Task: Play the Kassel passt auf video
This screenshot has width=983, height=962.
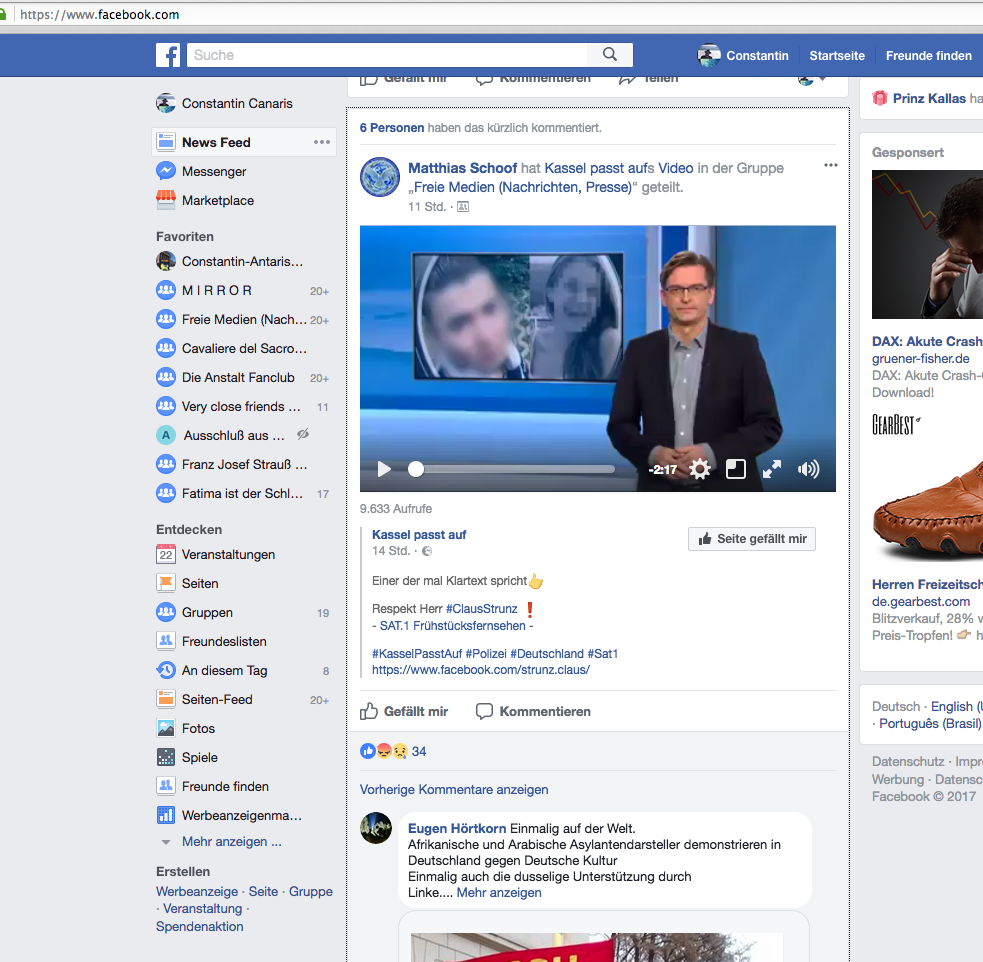Action: pos(384,469)
